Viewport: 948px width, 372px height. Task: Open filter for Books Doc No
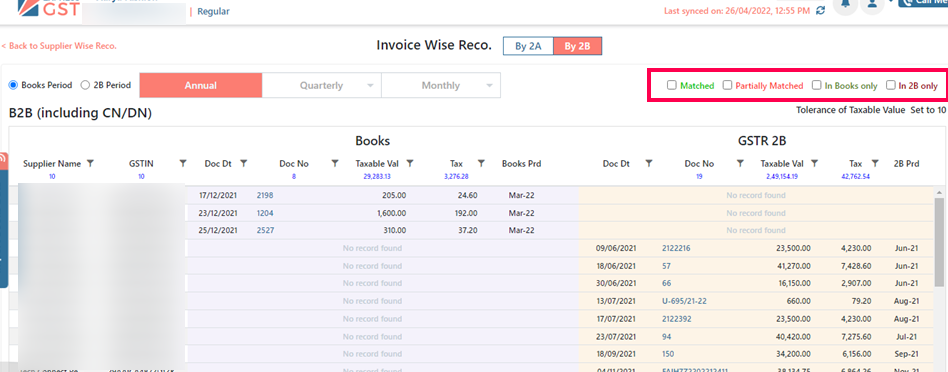tap(334, 163)
